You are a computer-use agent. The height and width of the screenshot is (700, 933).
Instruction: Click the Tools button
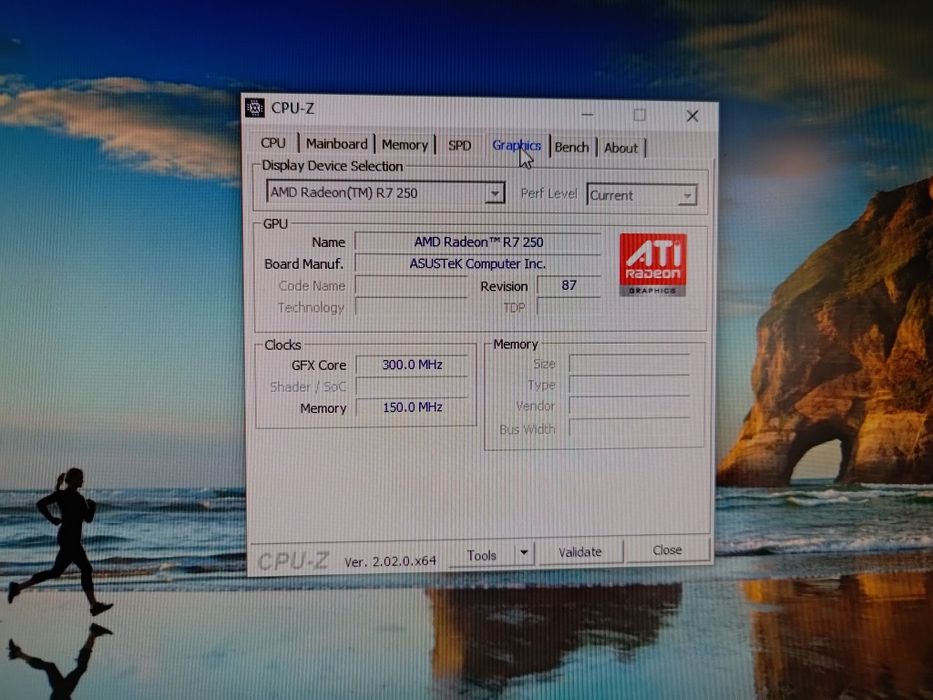click(x=482, y=555)
